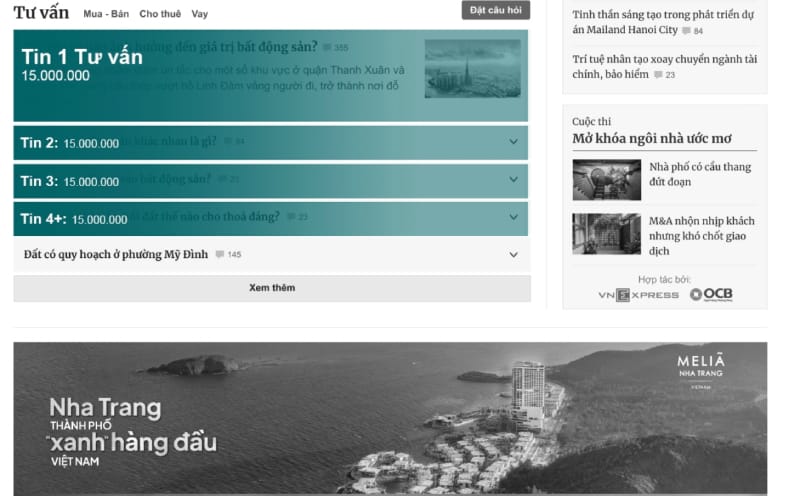
Task: Click the Meliá Nha Trang logo in banner
Action: point(701,370)
